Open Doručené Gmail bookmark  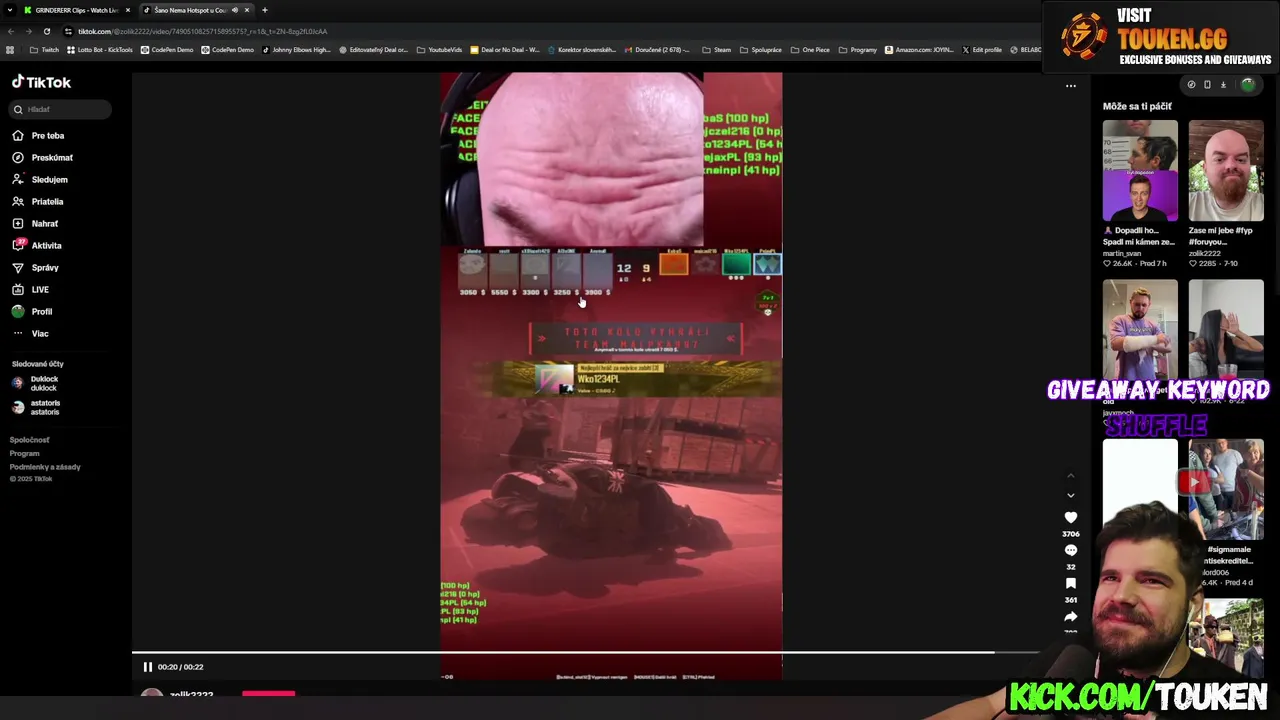656,50
